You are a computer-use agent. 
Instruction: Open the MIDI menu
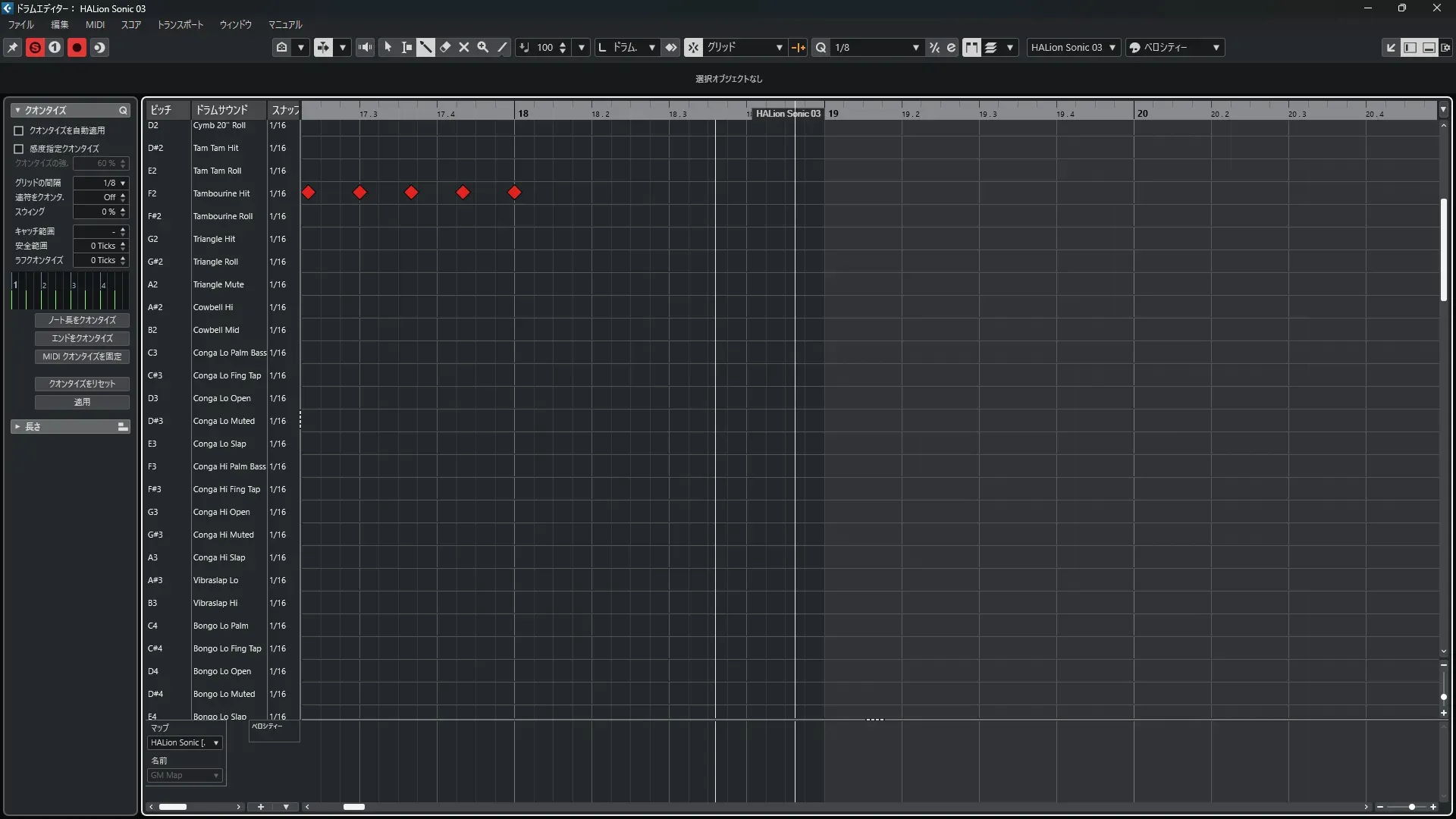[95, 25]
